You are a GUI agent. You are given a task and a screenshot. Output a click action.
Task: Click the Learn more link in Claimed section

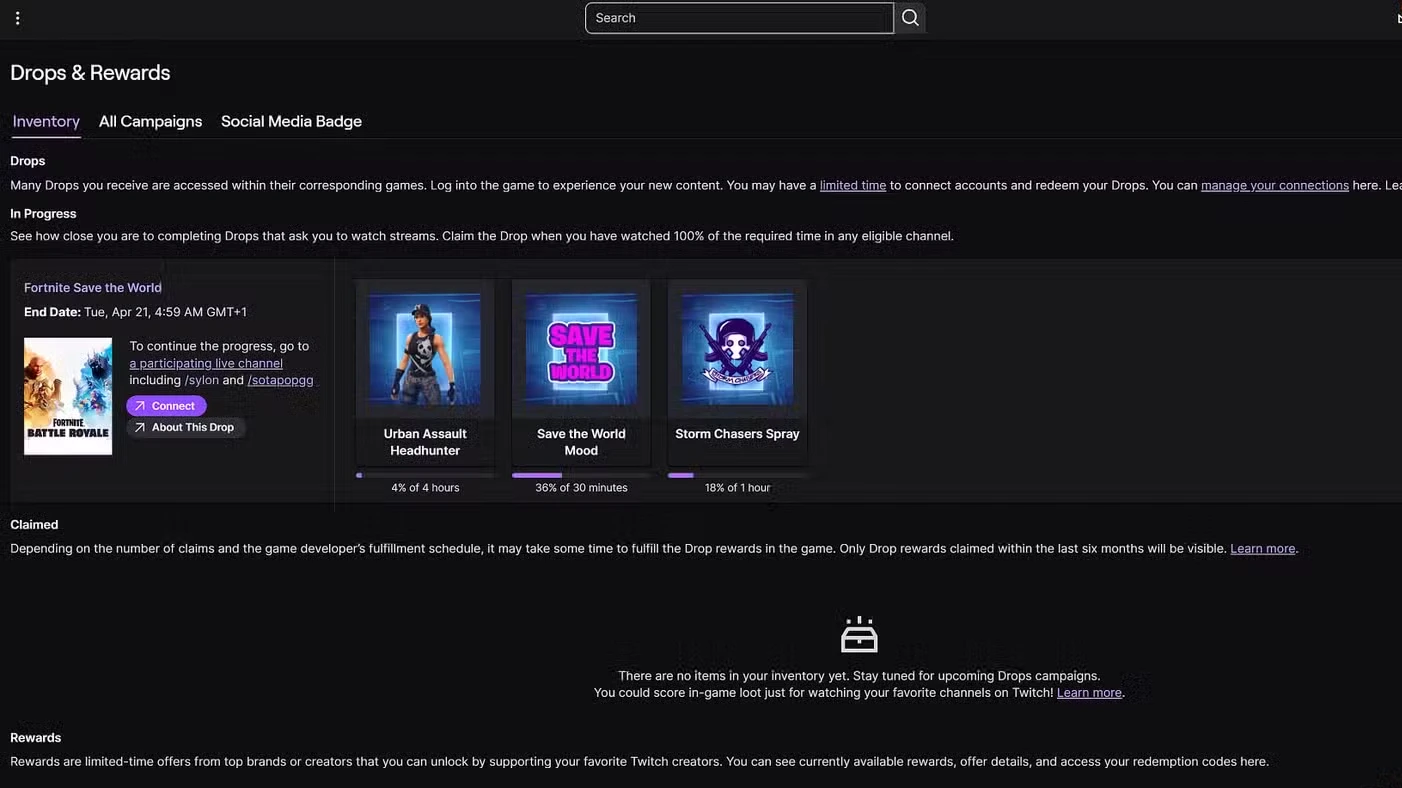pyautogui.click(x=1263, y=548)
